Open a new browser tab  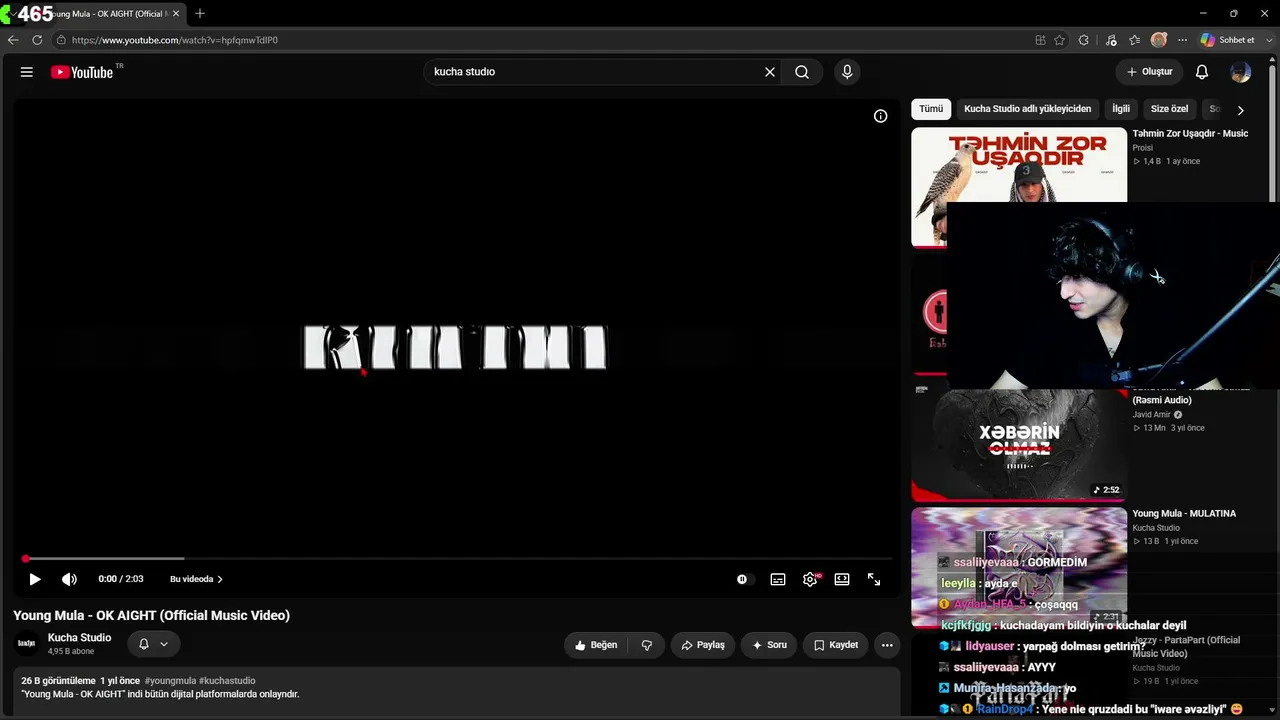click(x=200, y=14)
